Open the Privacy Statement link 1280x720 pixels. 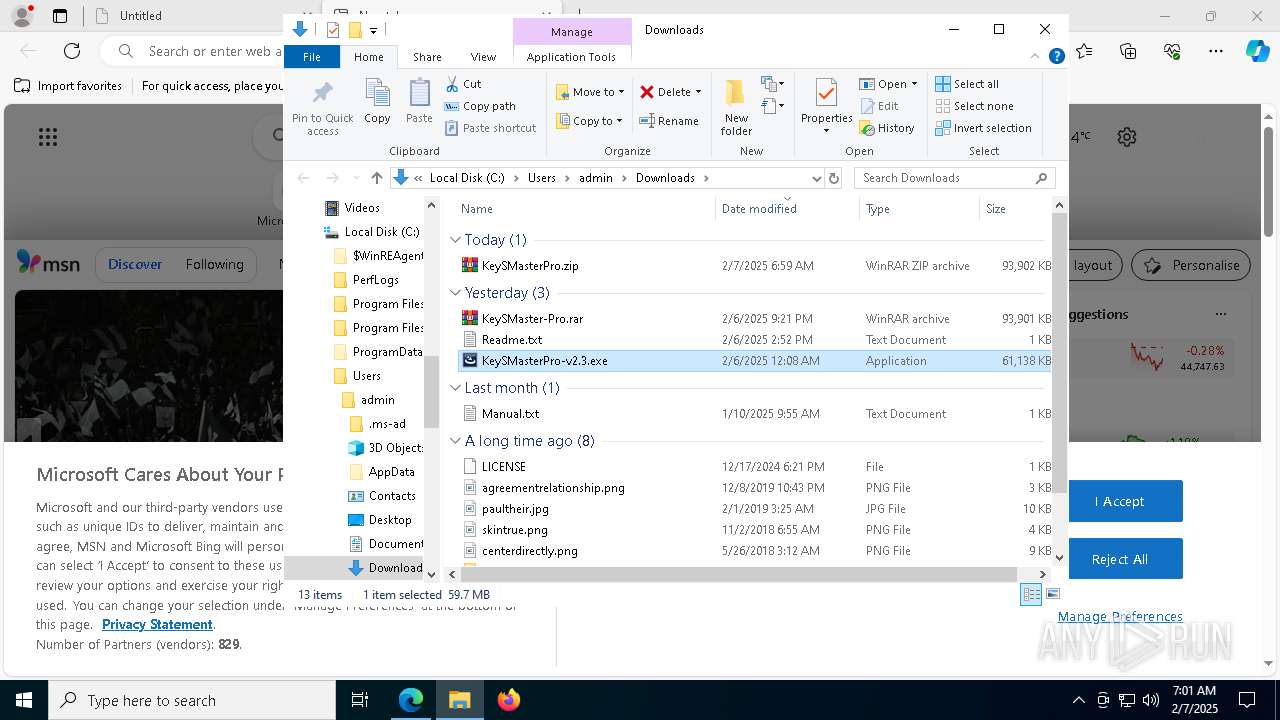click(157, 624)
